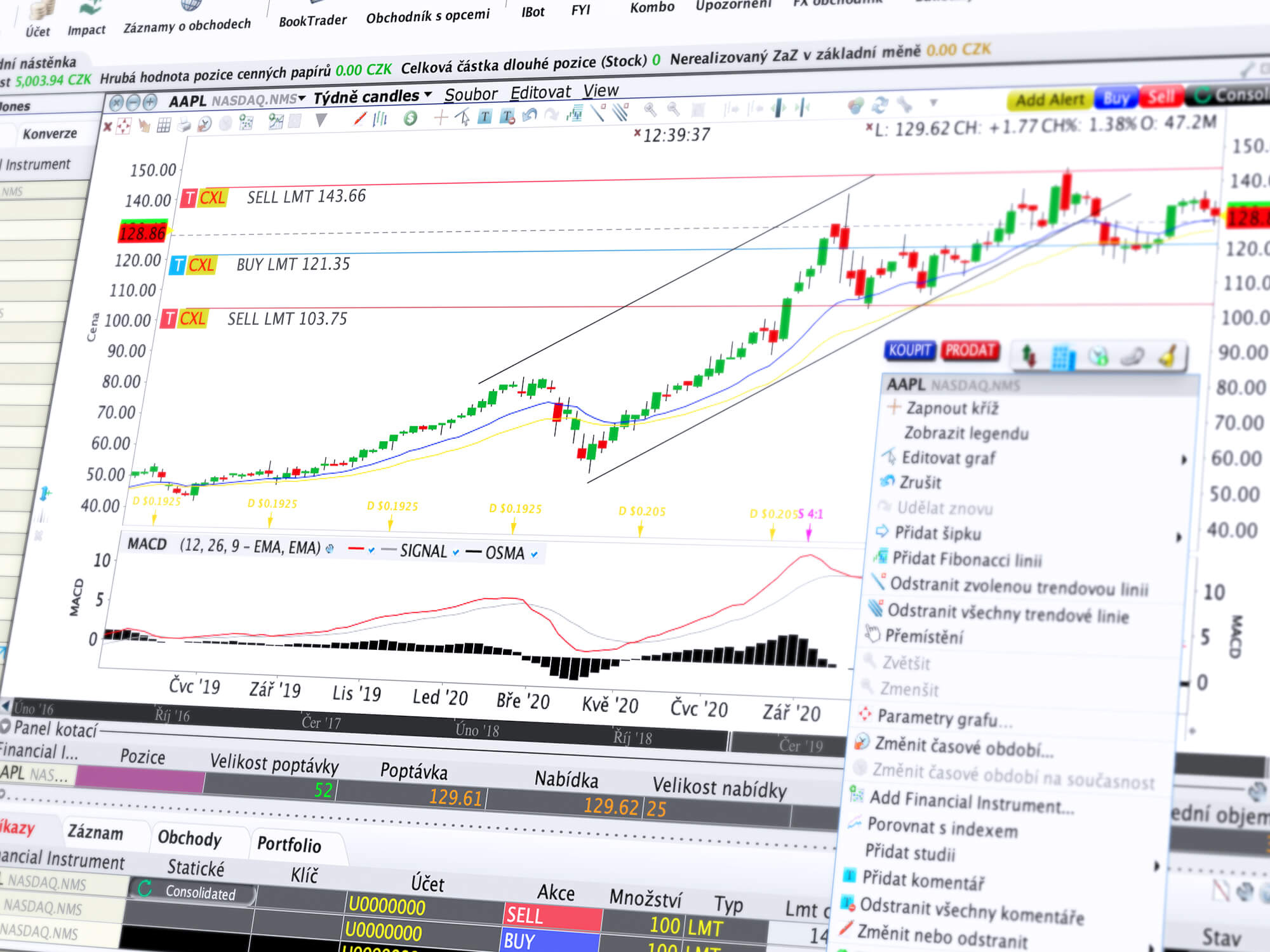The height and width of the screenshot is (952, 1270).
Task: Click the add study chart icon
Action: 575,114
